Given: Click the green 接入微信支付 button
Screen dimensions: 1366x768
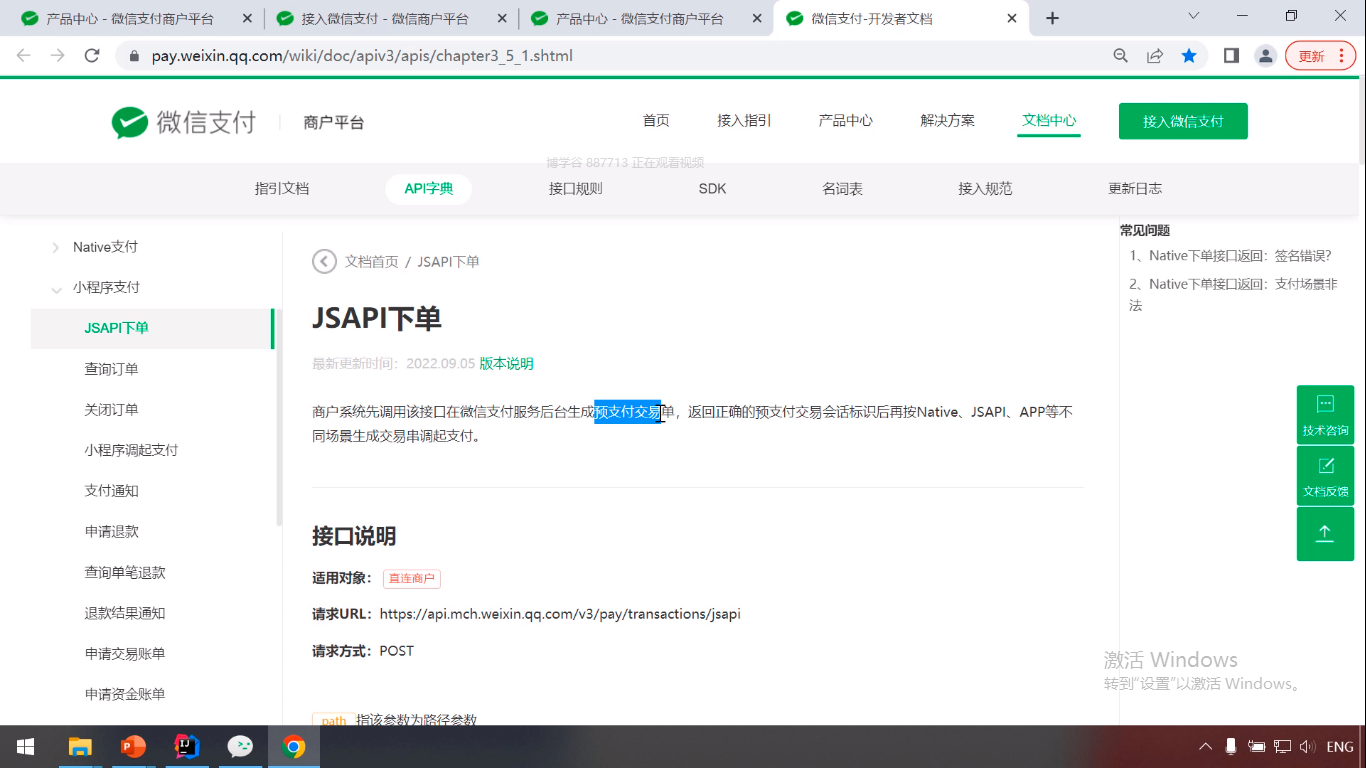Looking at the screenshot, I should [1183, 121].
